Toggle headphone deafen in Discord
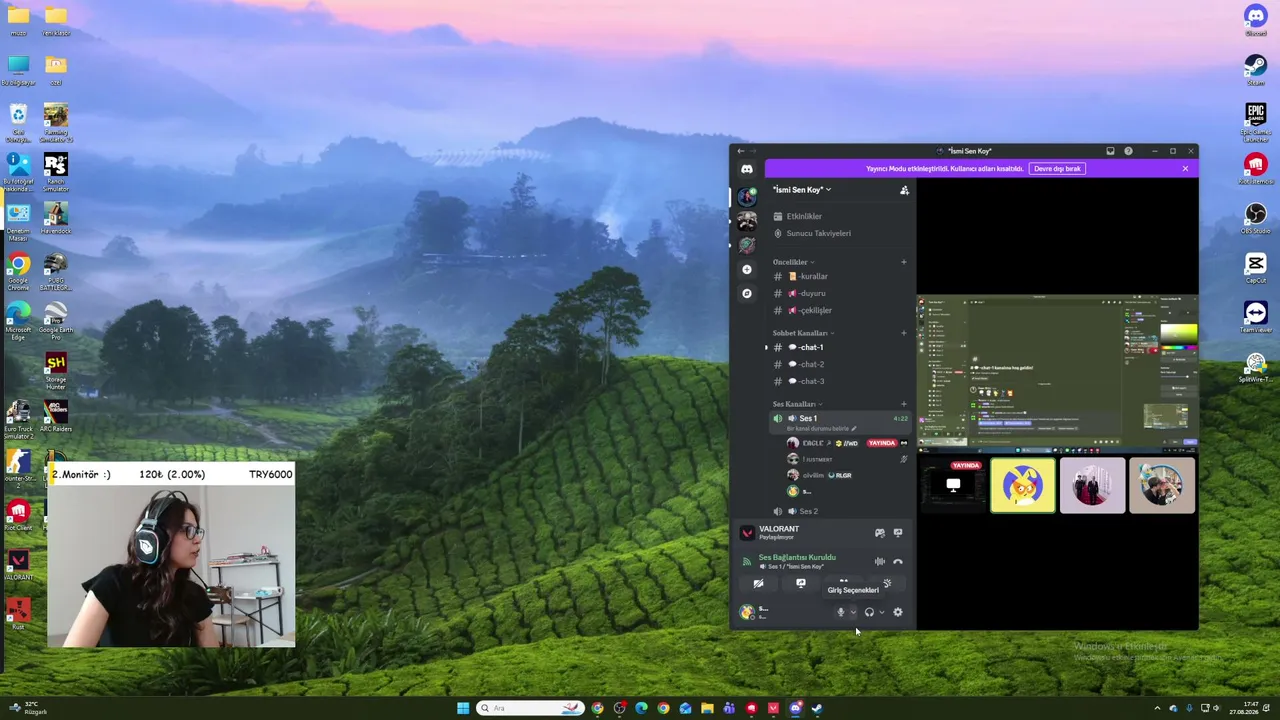1280x720 pixels. click(869, 612)
